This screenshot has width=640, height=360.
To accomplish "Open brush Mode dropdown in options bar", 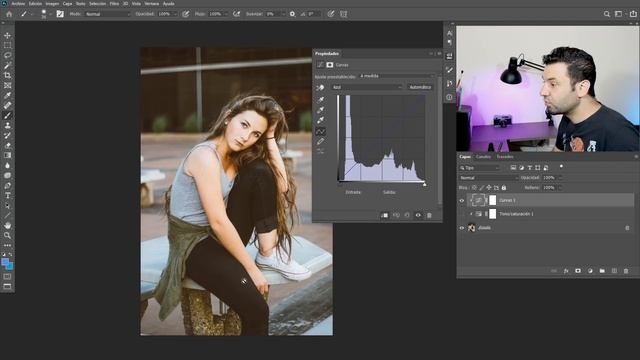I will 108,14.
